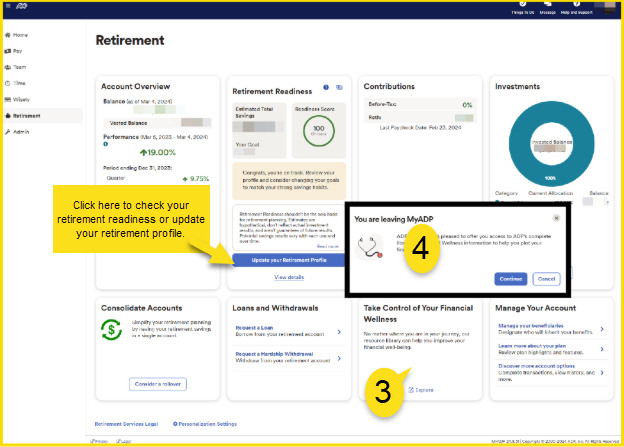Expand Discover more account options chevron

click(x=602, y=373)
